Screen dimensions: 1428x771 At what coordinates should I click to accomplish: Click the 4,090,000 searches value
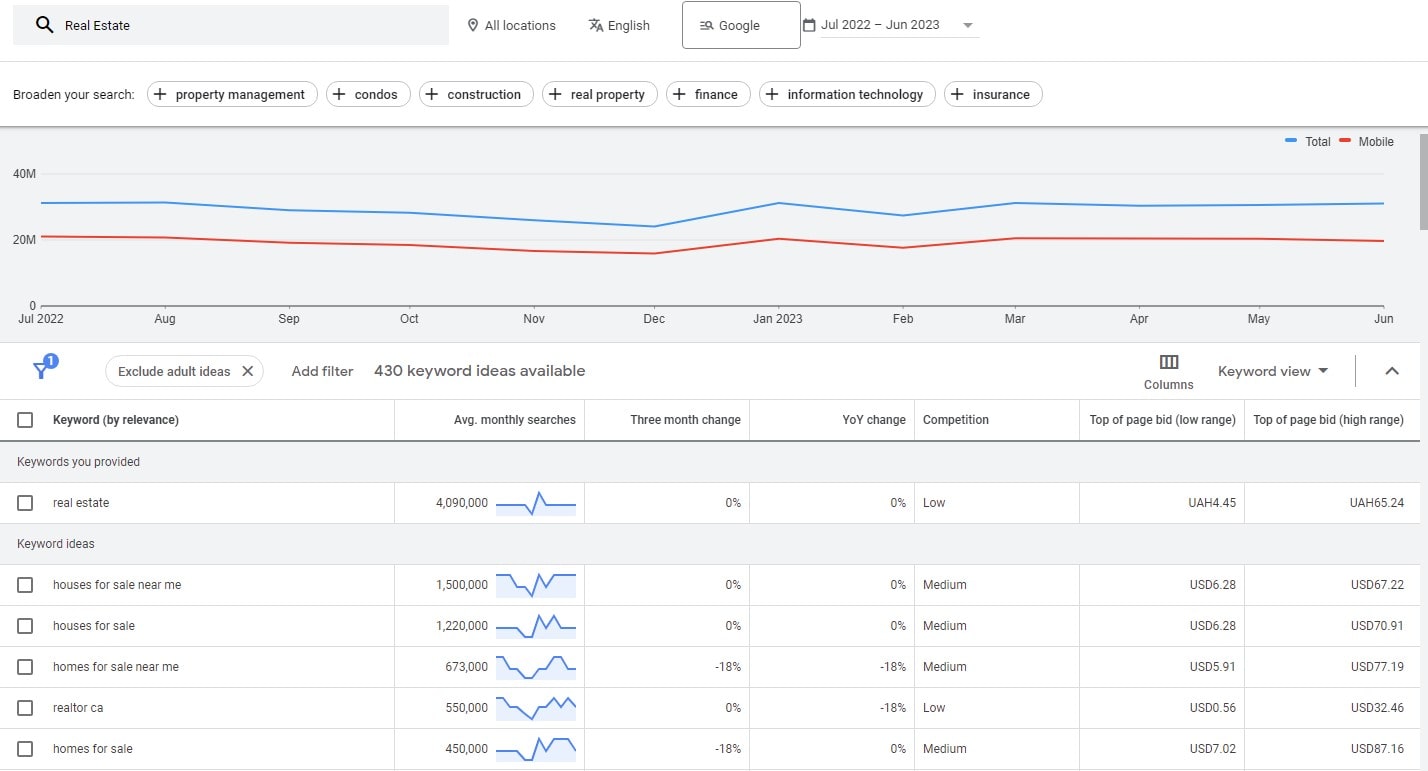[462, 503]
